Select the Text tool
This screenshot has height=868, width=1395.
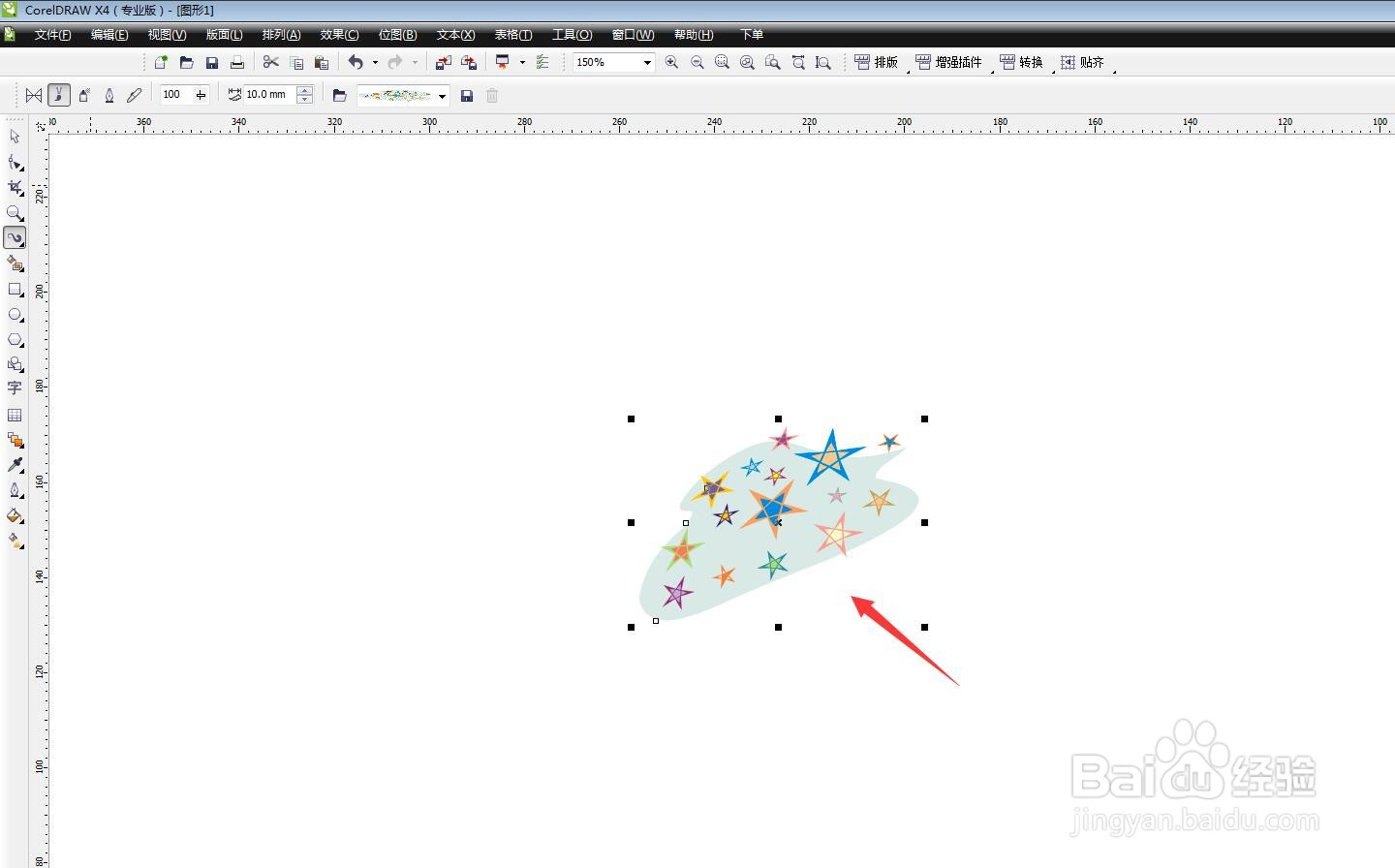coord(15,388)
